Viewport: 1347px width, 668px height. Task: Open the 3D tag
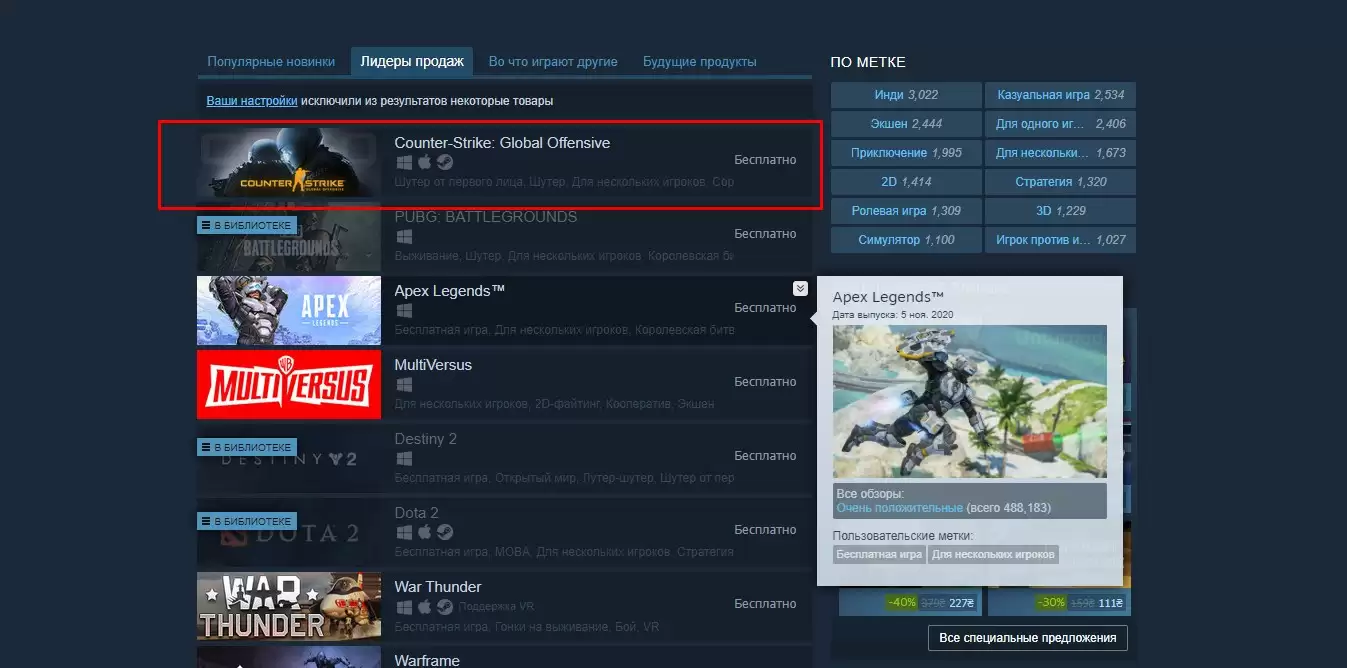(1060, 211)
